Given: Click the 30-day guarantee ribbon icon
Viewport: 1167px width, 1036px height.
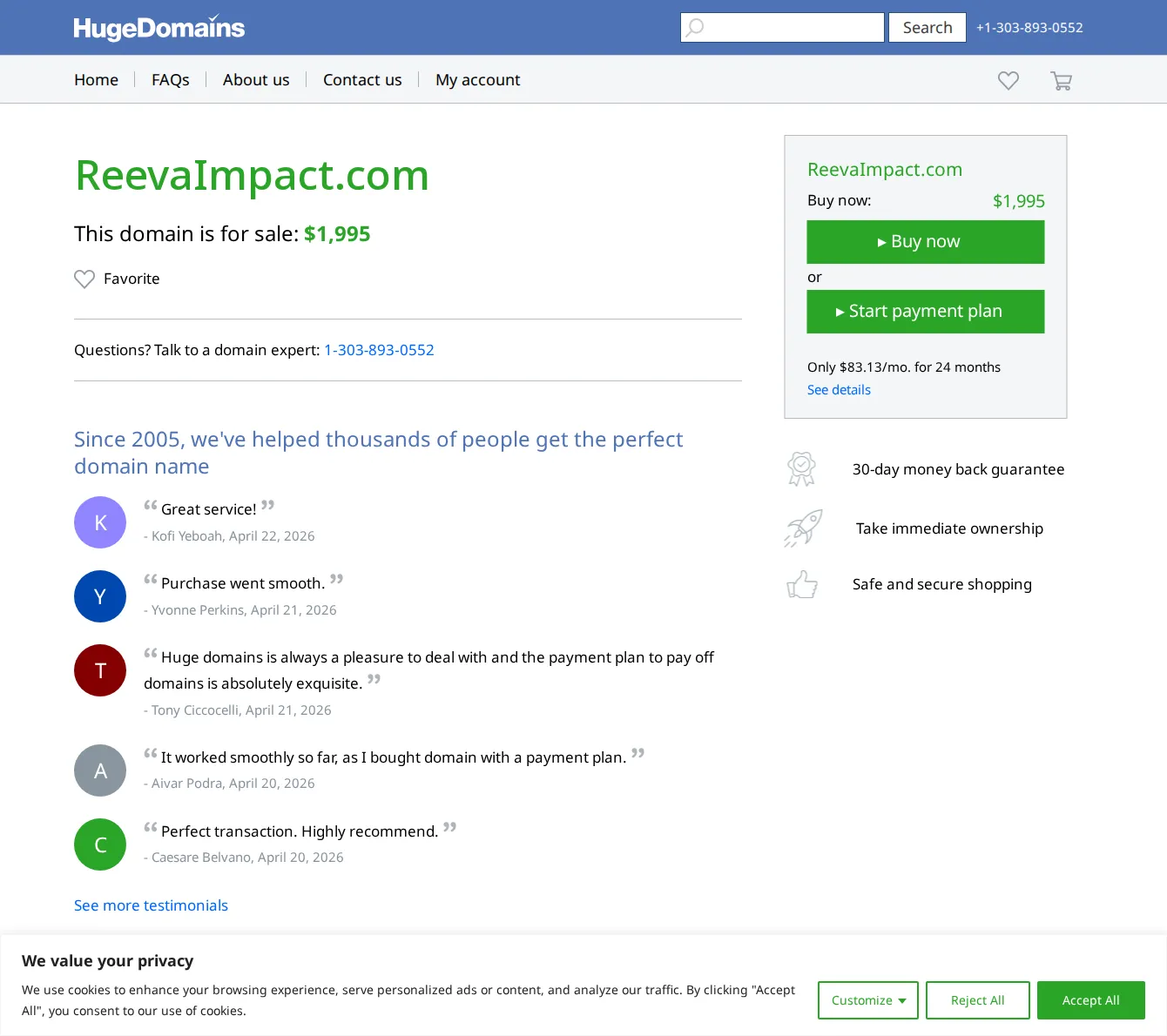Looking at the screenshot, I should point(801,469).
